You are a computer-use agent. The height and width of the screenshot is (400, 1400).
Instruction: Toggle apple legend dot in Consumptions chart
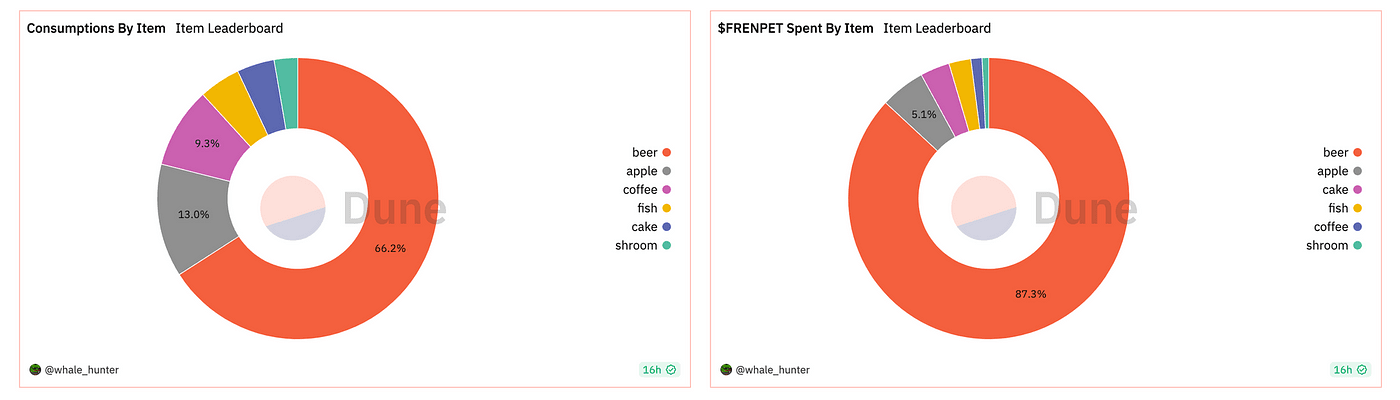pos(667,172)
